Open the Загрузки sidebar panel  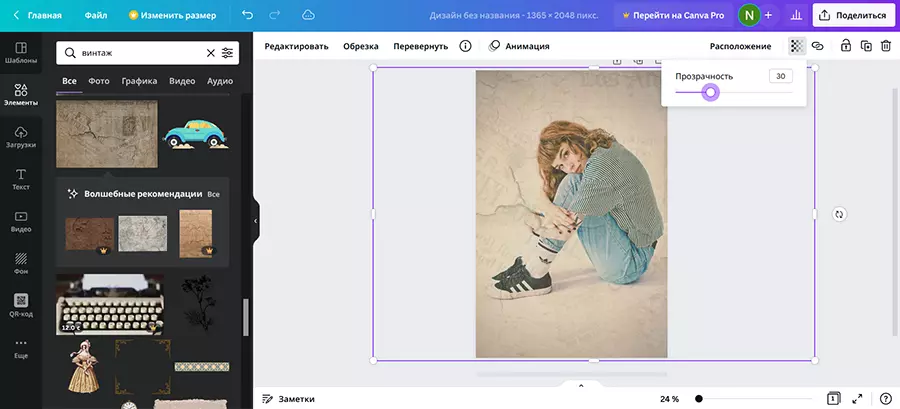pyautogui.click(x=21, y=137)
